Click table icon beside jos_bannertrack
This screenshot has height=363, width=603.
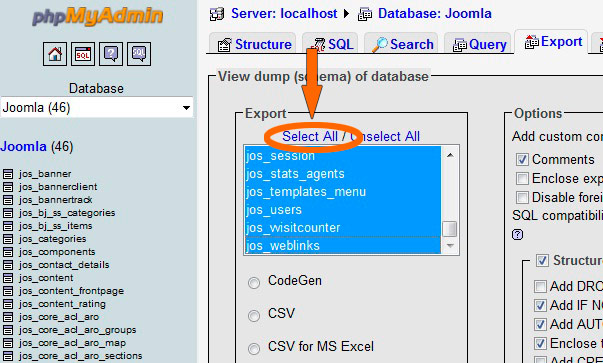point(8,200)
